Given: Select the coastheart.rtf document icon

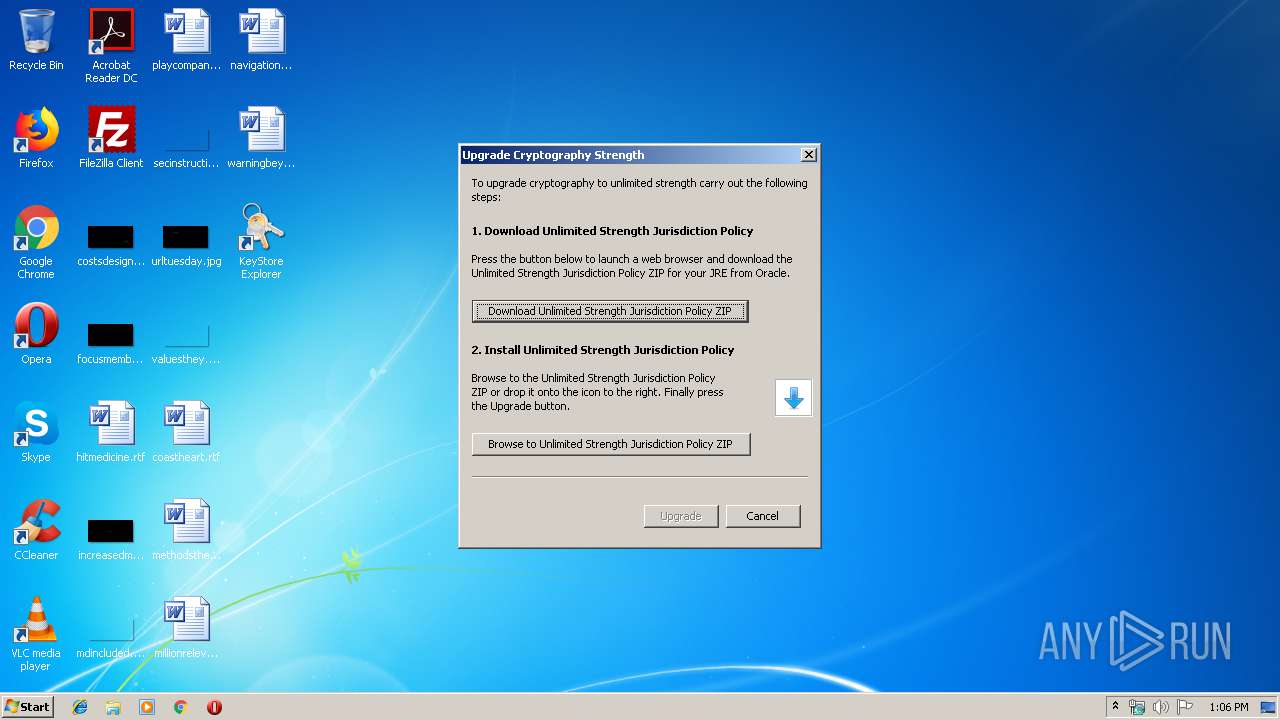Looking at the screenshot, I should (x=186, y=433).
